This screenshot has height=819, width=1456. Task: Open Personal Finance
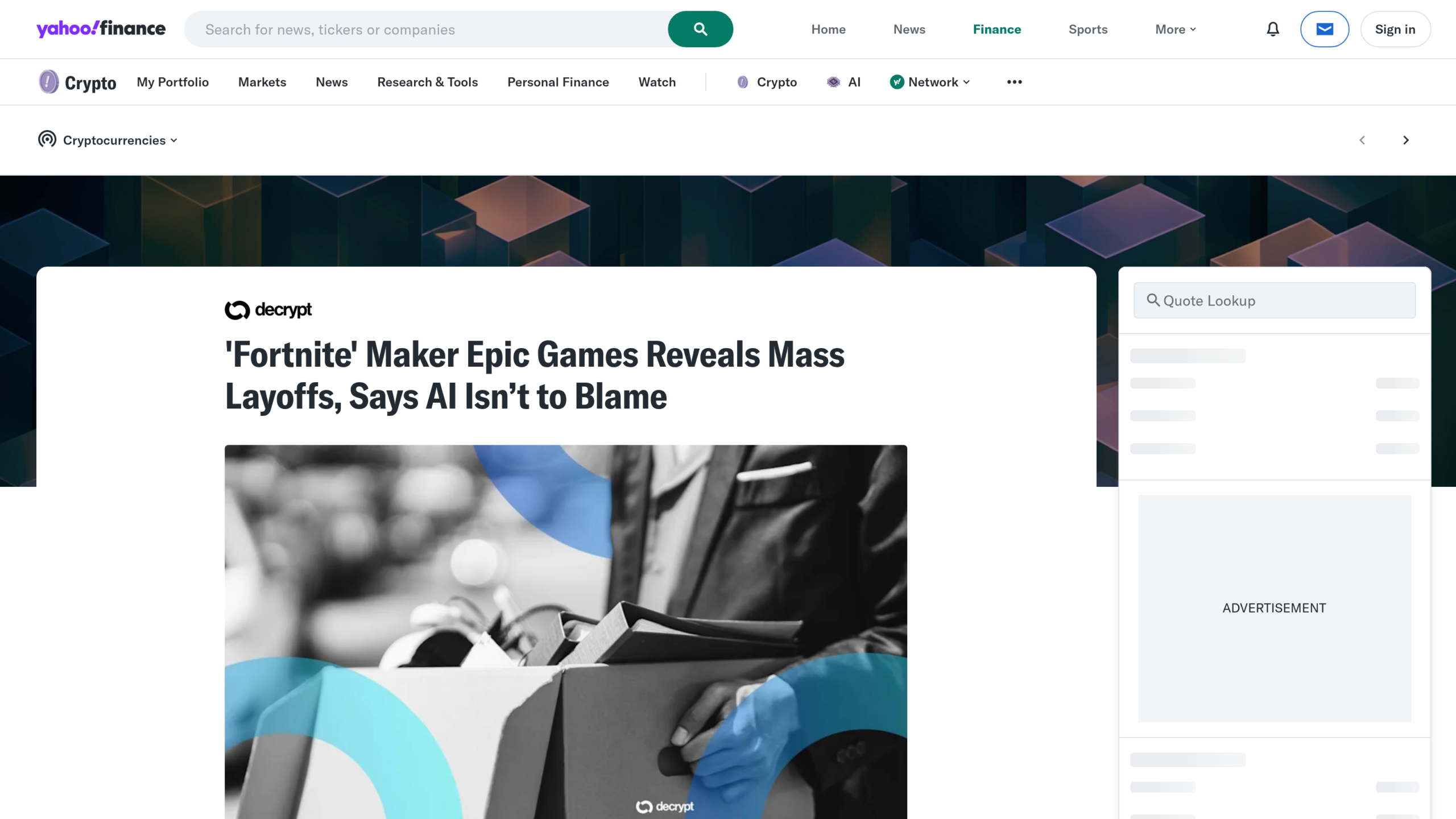pyautogui.click(x=558, y=82)
